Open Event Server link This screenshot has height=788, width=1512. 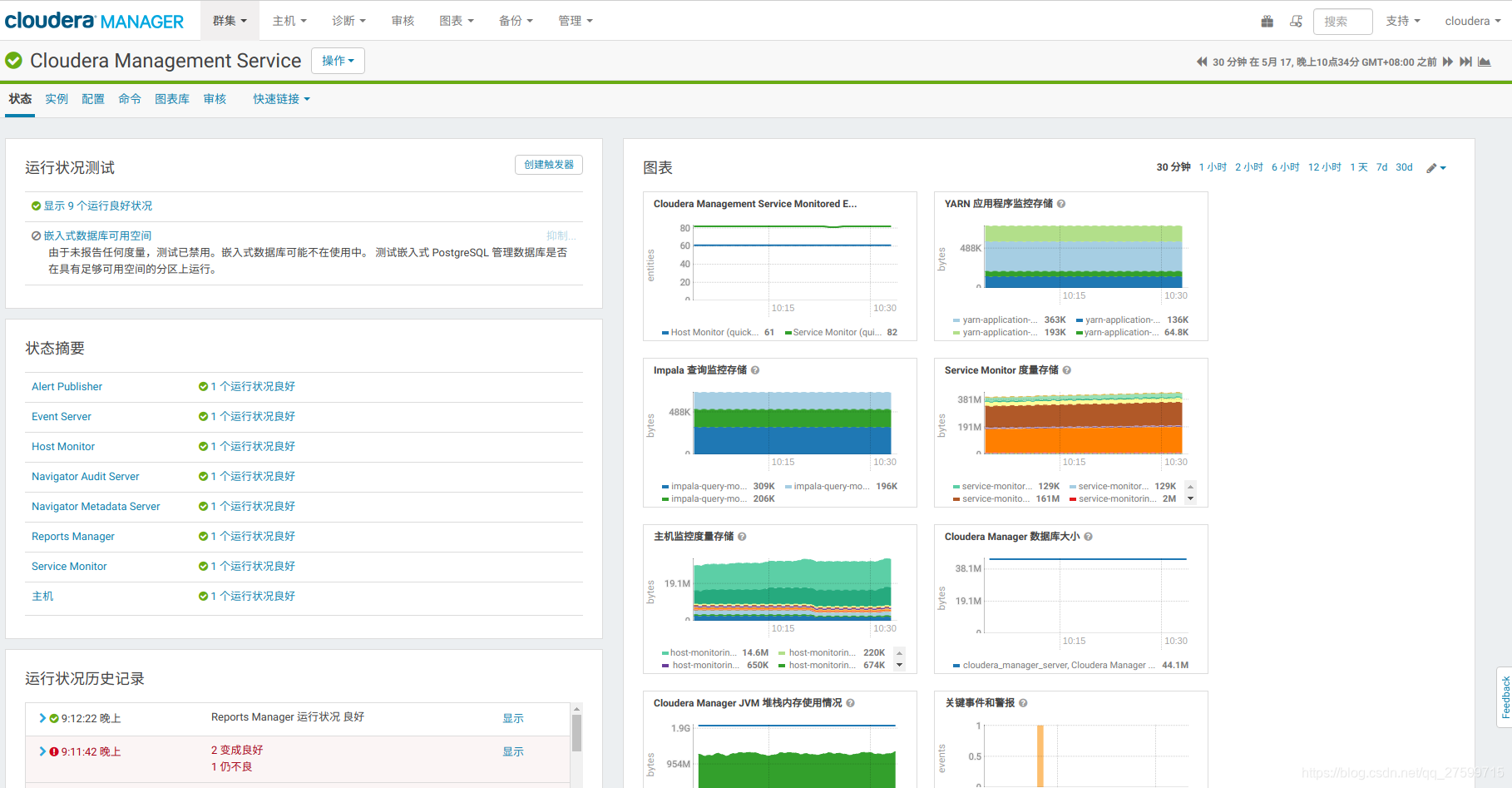click(x=62, y=417)
